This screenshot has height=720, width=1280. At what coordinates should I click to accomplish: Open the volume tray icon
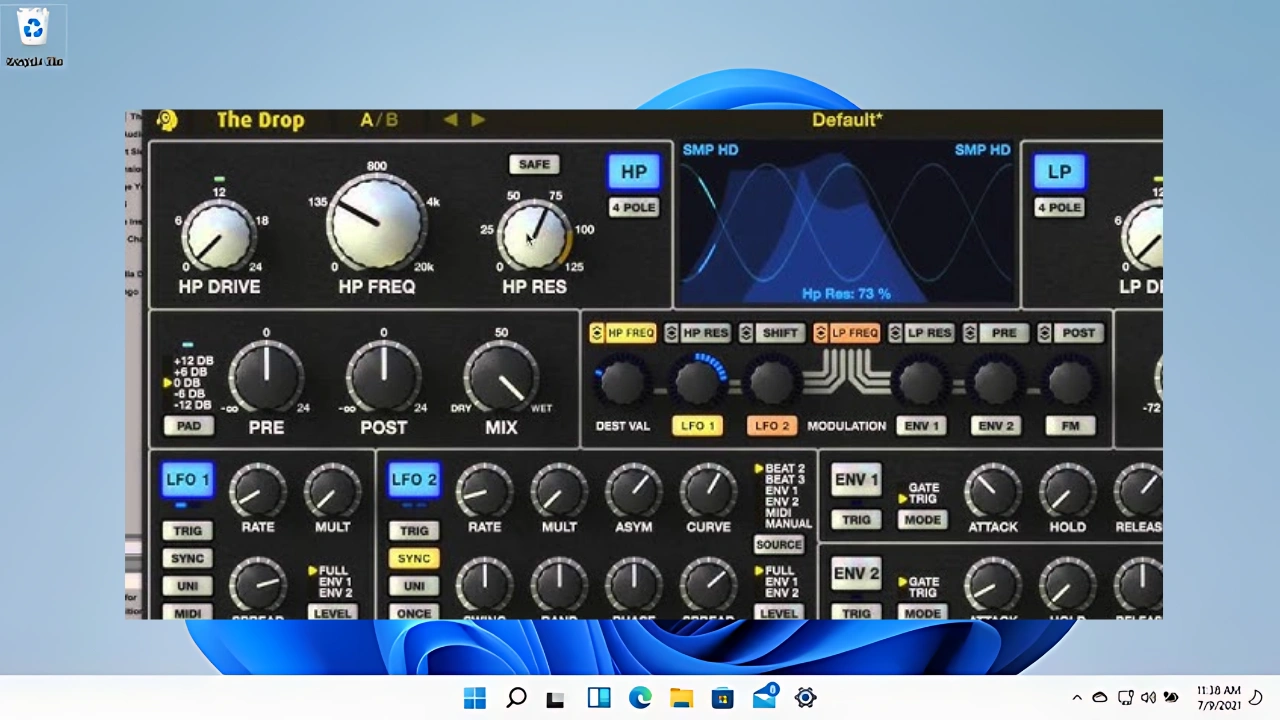(x=1148, y=698)
